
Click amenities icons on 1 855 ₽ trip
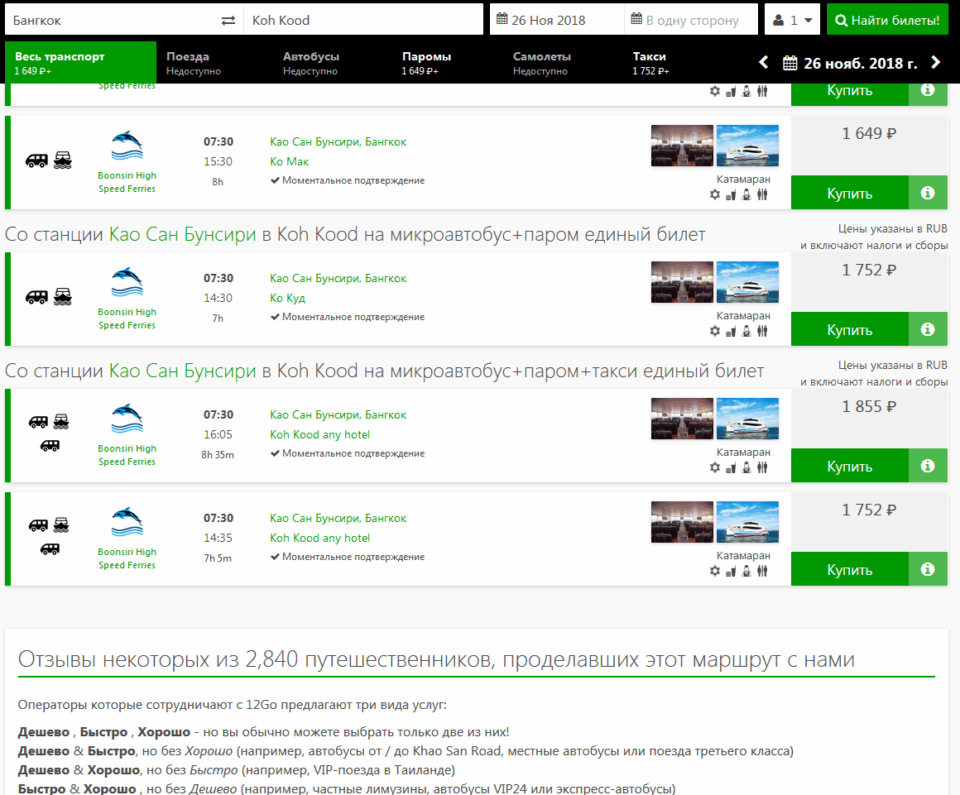pyautogui.click(x=738, y=468)
